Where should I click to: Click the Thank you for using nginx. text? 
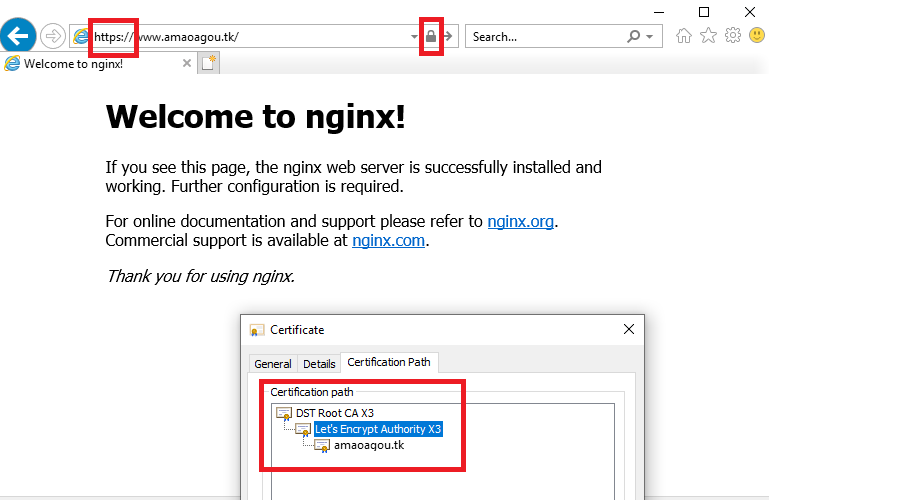tap(200, 276)
